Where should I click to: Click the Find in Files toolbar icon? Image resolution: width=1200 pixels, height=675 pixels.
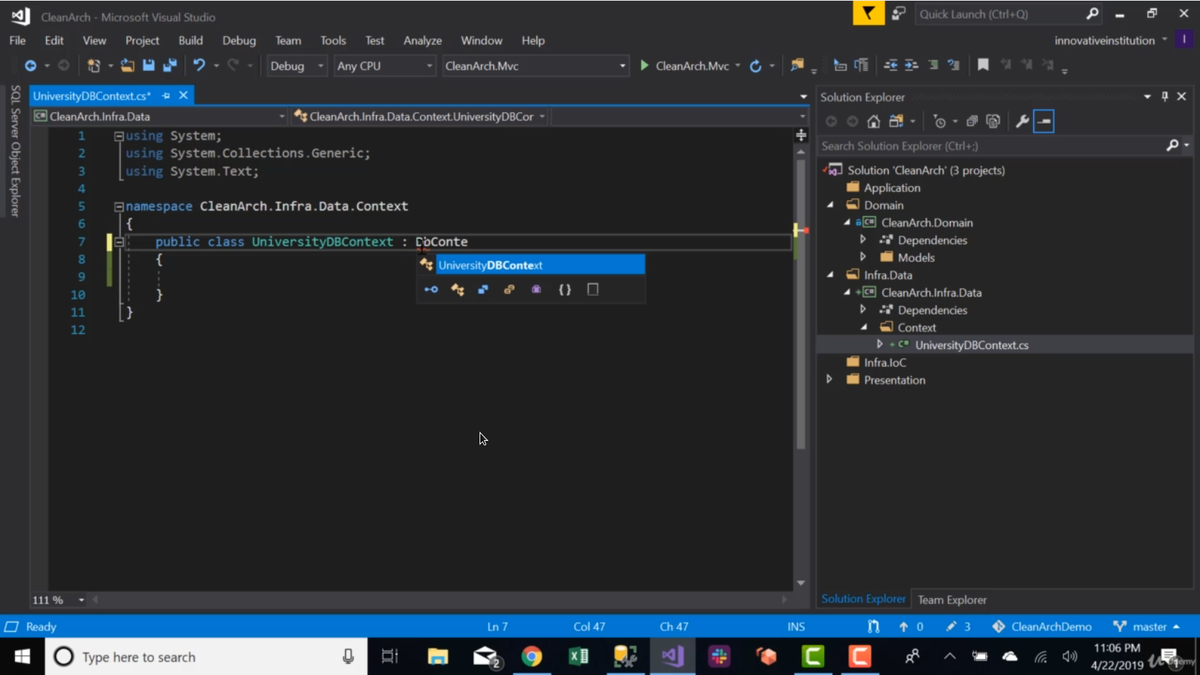797,66
